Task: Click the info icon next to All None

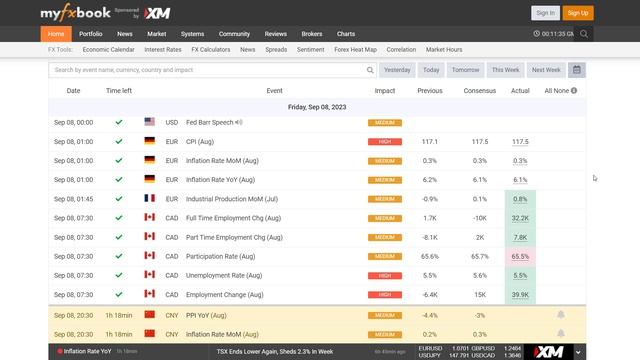Action: click(x=574, y=91)
